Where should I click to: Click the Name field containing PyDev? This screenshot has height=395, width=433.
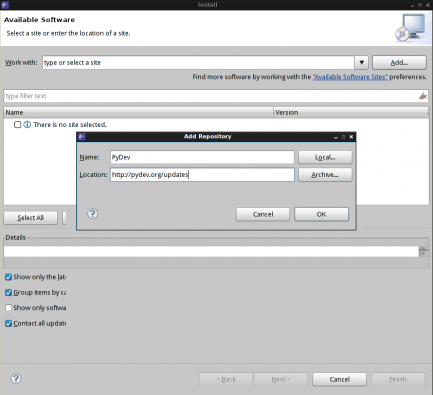click(x=202, y=157)
